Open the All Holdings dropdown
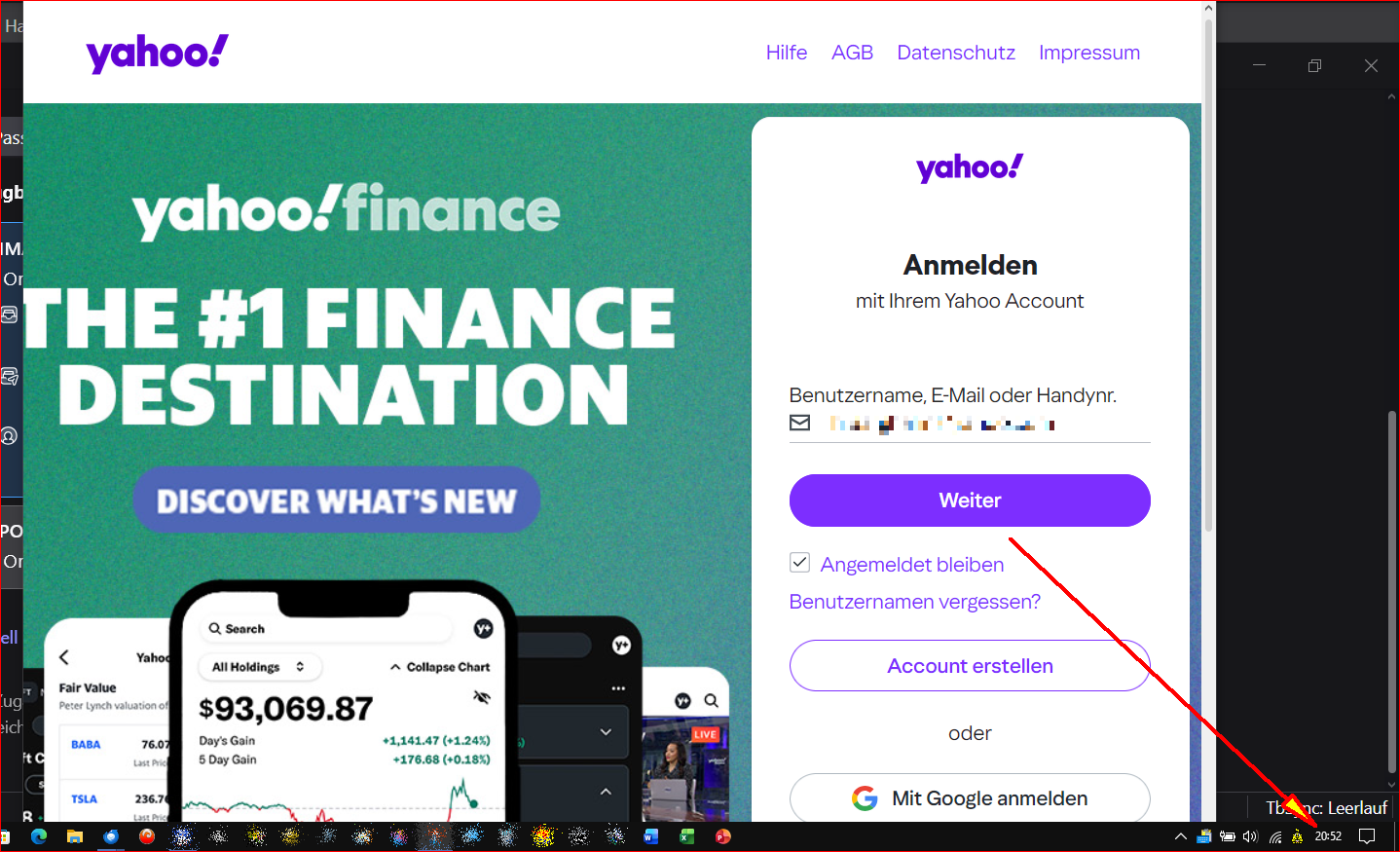The width and height of the screenshot is (1400, 852). [259, 667]
